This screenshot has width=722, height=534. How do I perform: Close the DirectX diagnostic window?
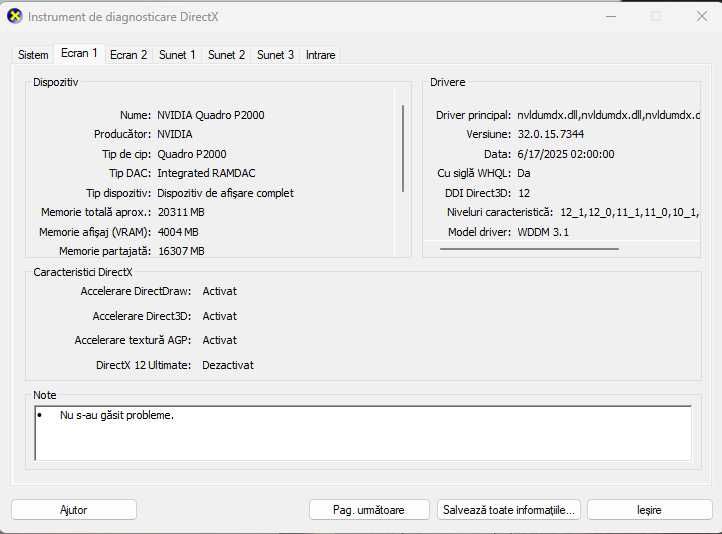tap(702, 17)
